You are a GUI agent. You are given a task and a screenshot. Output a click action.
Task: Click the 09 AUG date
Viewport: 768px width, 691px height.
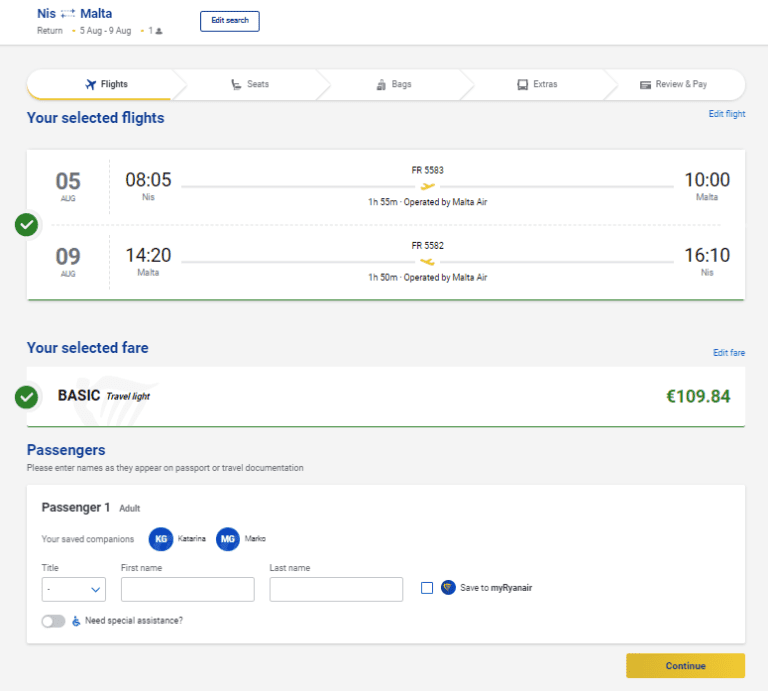tap(68, 262)
